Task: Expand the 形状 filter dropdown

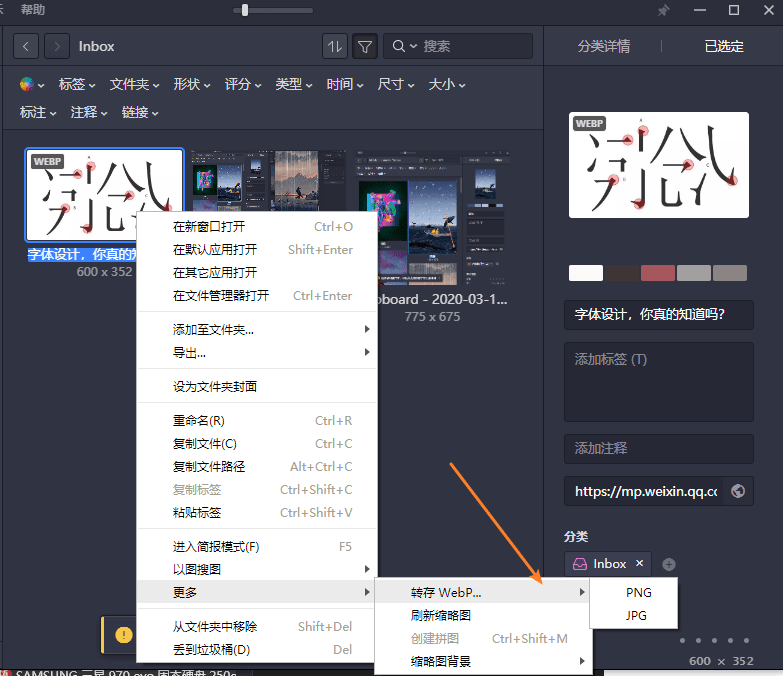Action: [192, 84]
